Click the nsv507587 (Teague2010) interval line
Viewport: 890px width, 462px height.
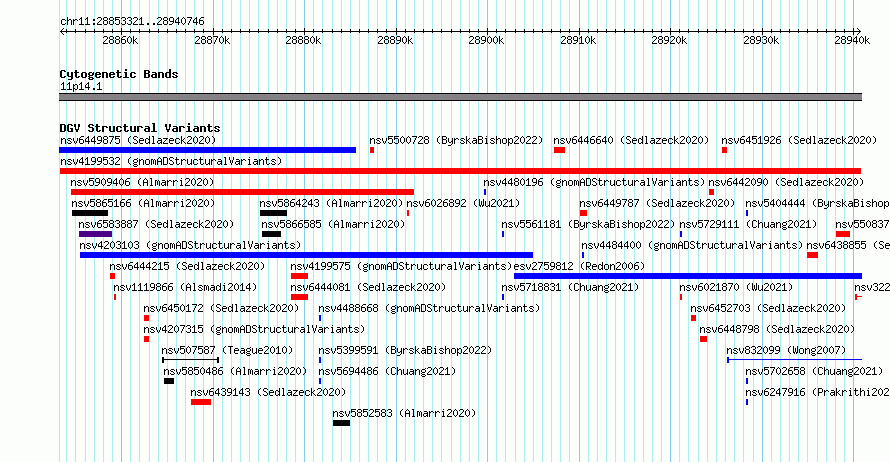(191, 360)
